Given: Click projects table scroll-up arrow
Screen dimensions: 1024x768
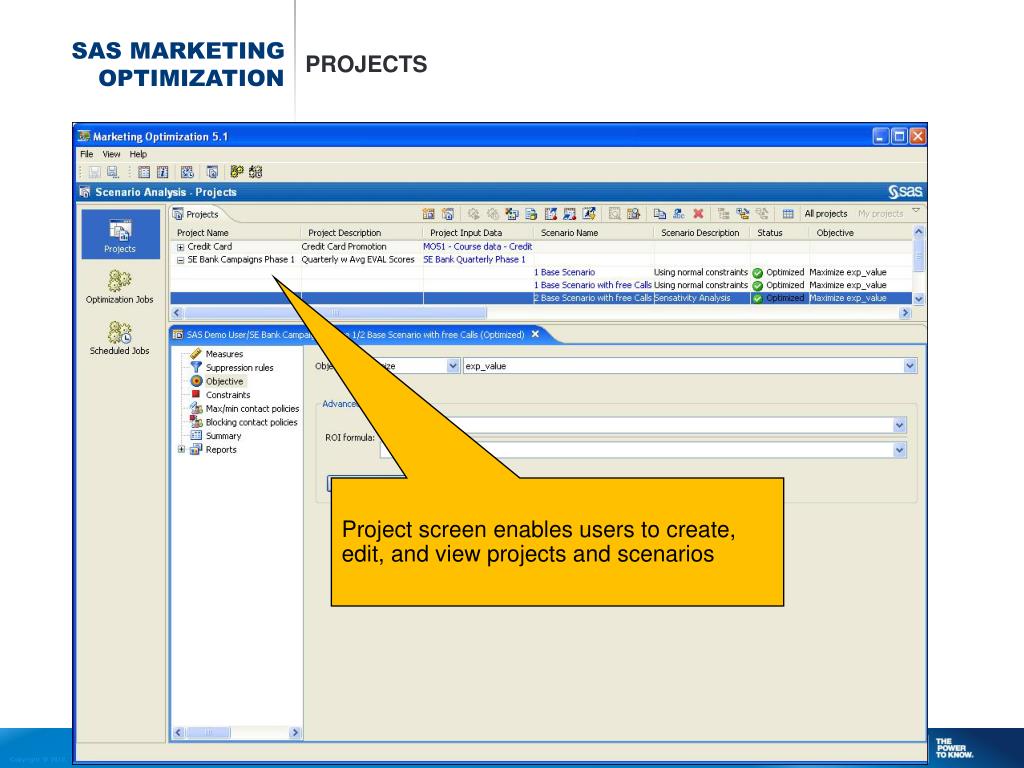Looking at the screenshot, I should point(918,232).
